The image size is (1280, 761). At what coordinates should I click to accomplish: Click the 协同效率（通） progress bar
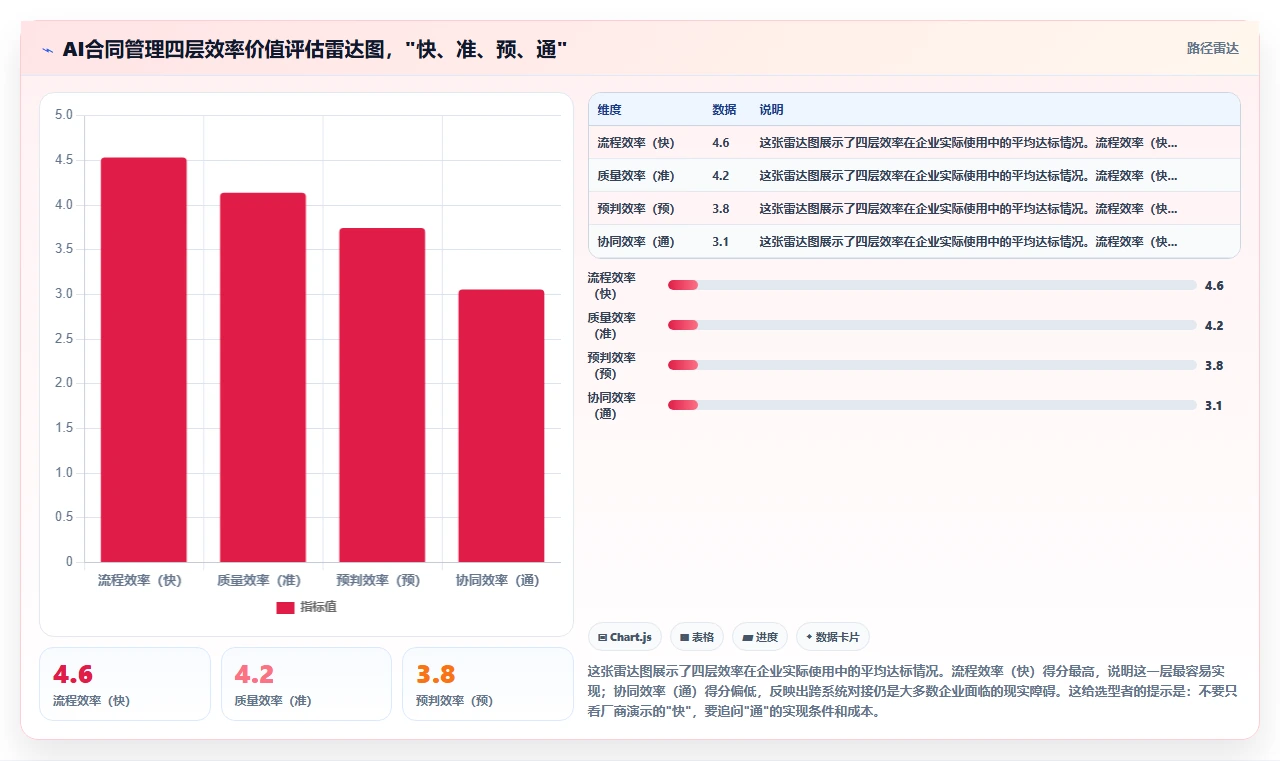[932, 405]
